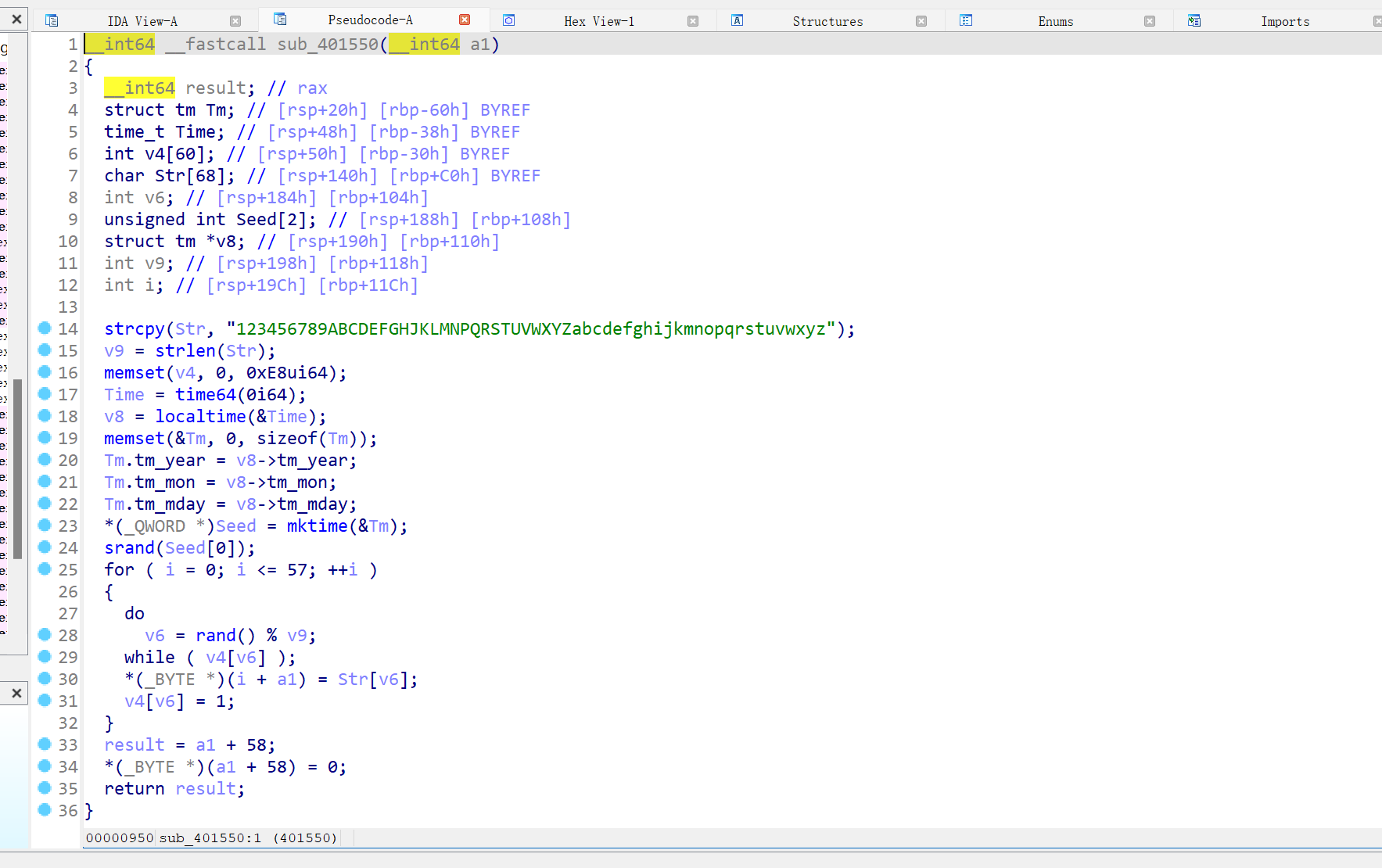Screen dimensions: 1382x868
Task: Click the strlen function call
Action: [x=185, y=350]
